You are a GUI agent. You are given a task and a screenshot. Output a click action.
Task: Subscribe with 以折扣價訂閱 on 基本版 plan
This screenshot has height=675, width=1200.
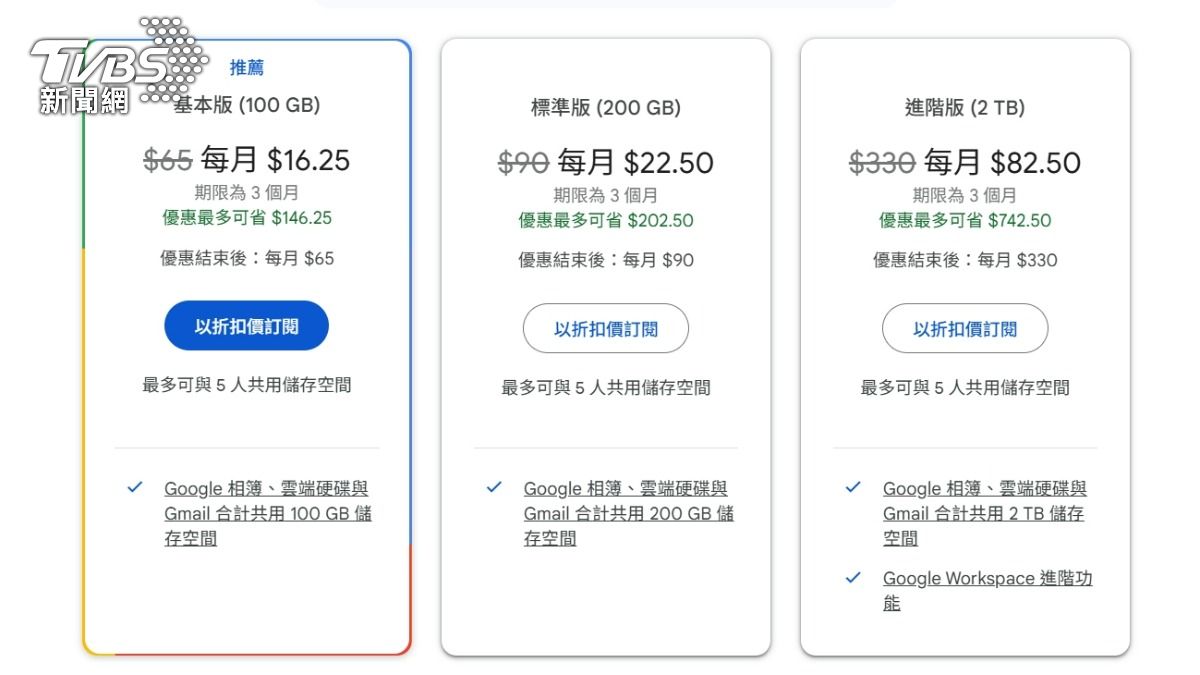(x=246, y=325)
